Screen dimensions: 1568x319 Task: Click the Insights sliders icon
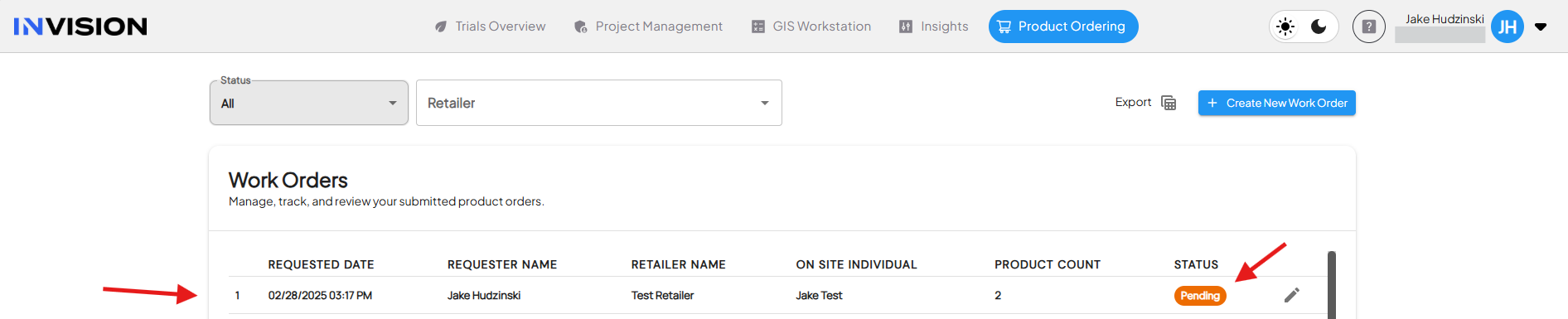(x=906, y=27)
